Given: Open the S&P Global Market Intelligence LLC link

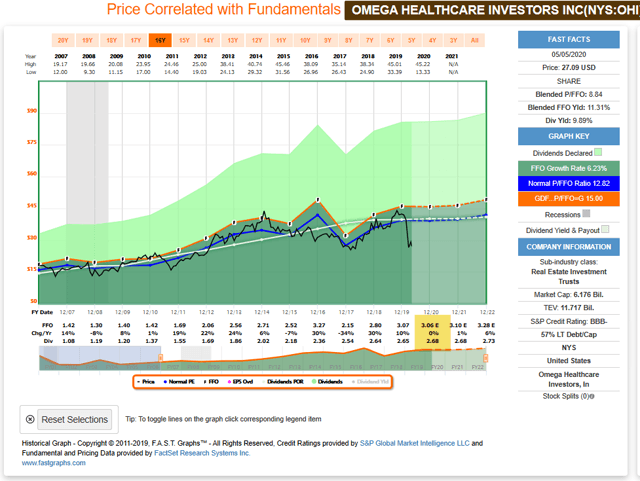Looking at the screenshot, I should pos(415,443).
